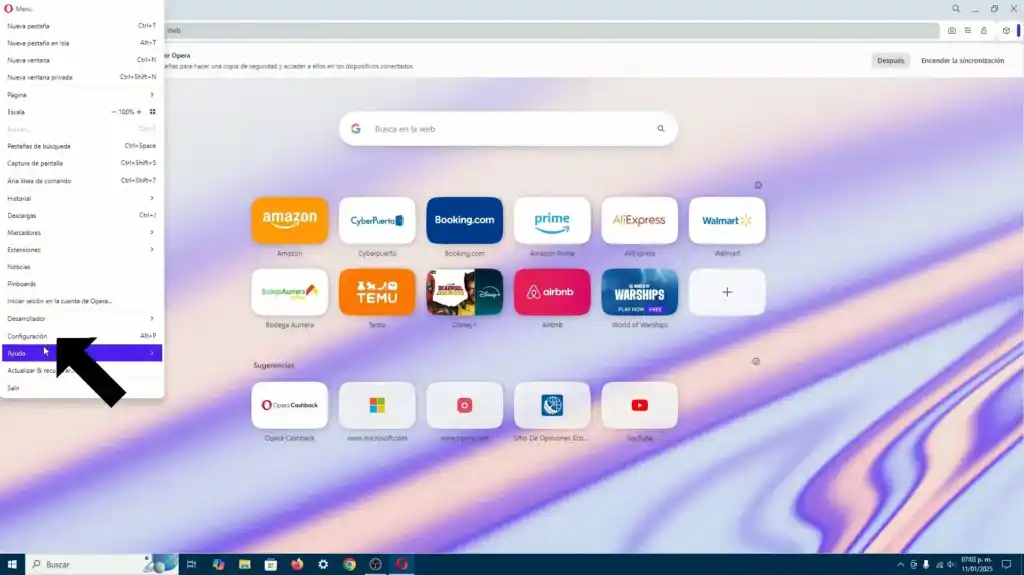The height and width of the screenshot is (575, 1024).
Task: Expand the Desarrollador submenu
Action: [82, 318]
